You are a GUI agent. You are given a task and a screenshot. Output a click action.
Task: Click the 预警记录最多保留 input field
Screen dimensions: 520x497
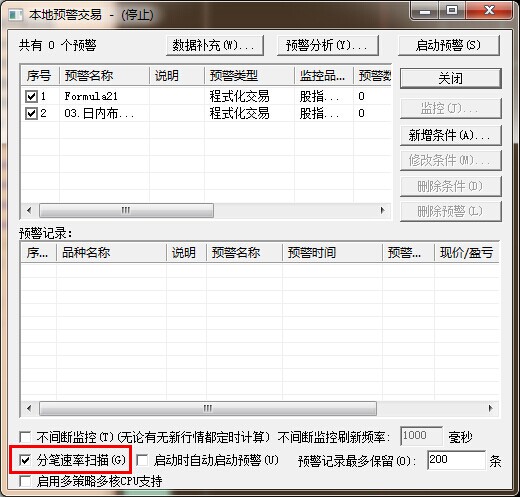456,460
